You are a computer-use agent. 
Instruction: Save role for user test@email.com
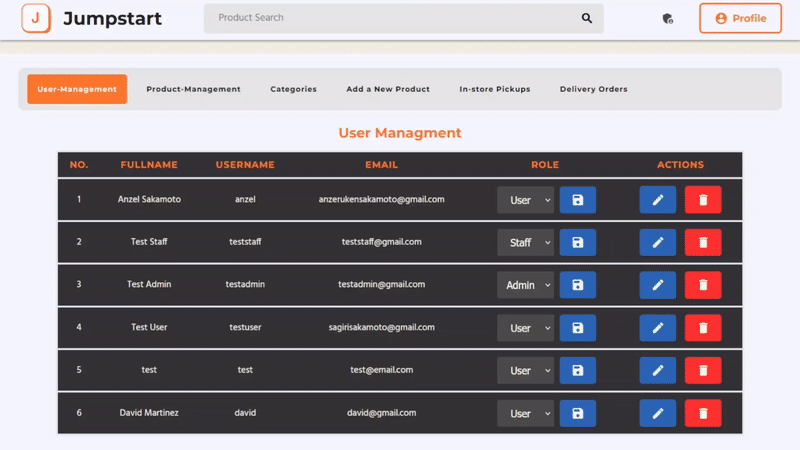click(578, 370)
